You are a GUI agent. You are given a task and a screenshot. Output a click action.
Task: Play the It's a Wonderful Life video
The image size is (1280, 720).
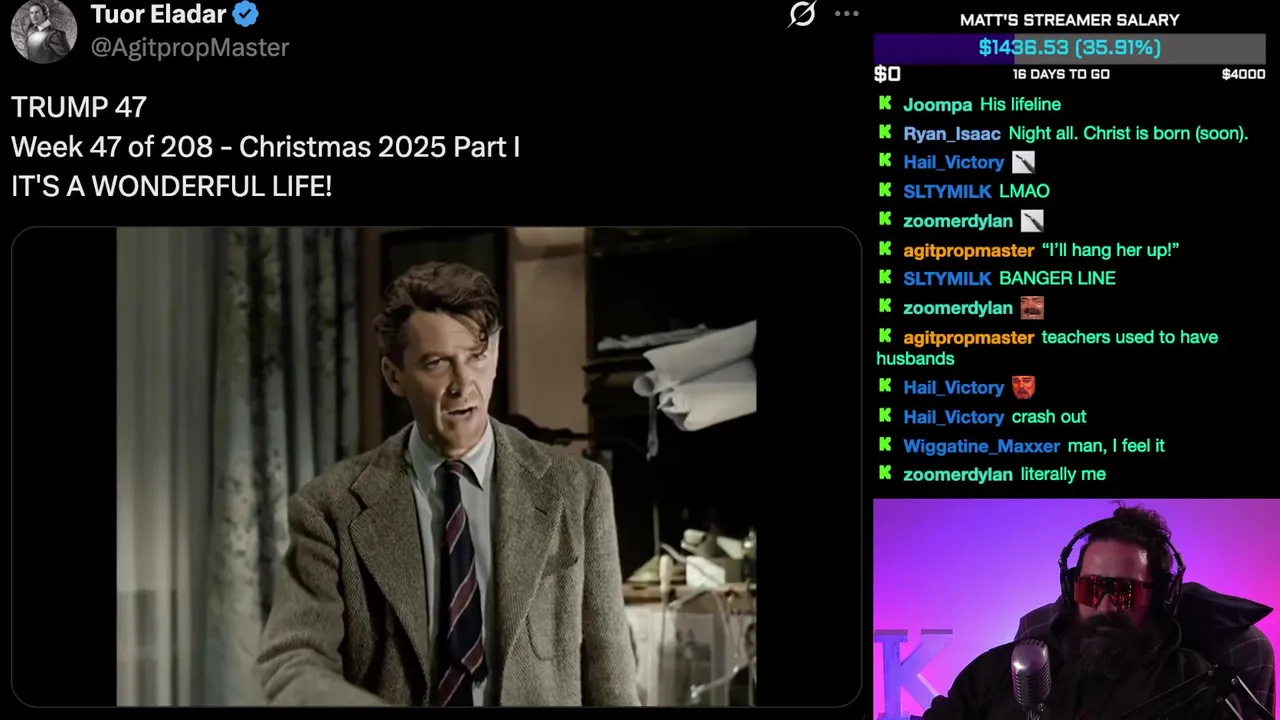(436, 467)
